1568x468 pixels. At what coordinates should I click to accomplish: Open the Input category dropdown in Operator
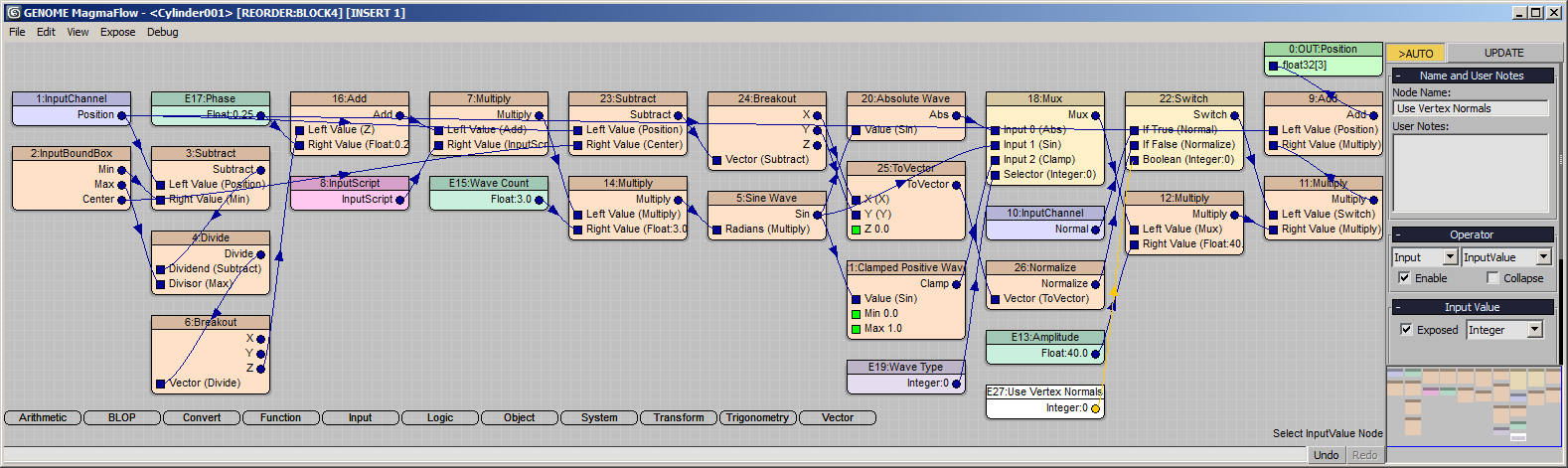coord(1450,257)
